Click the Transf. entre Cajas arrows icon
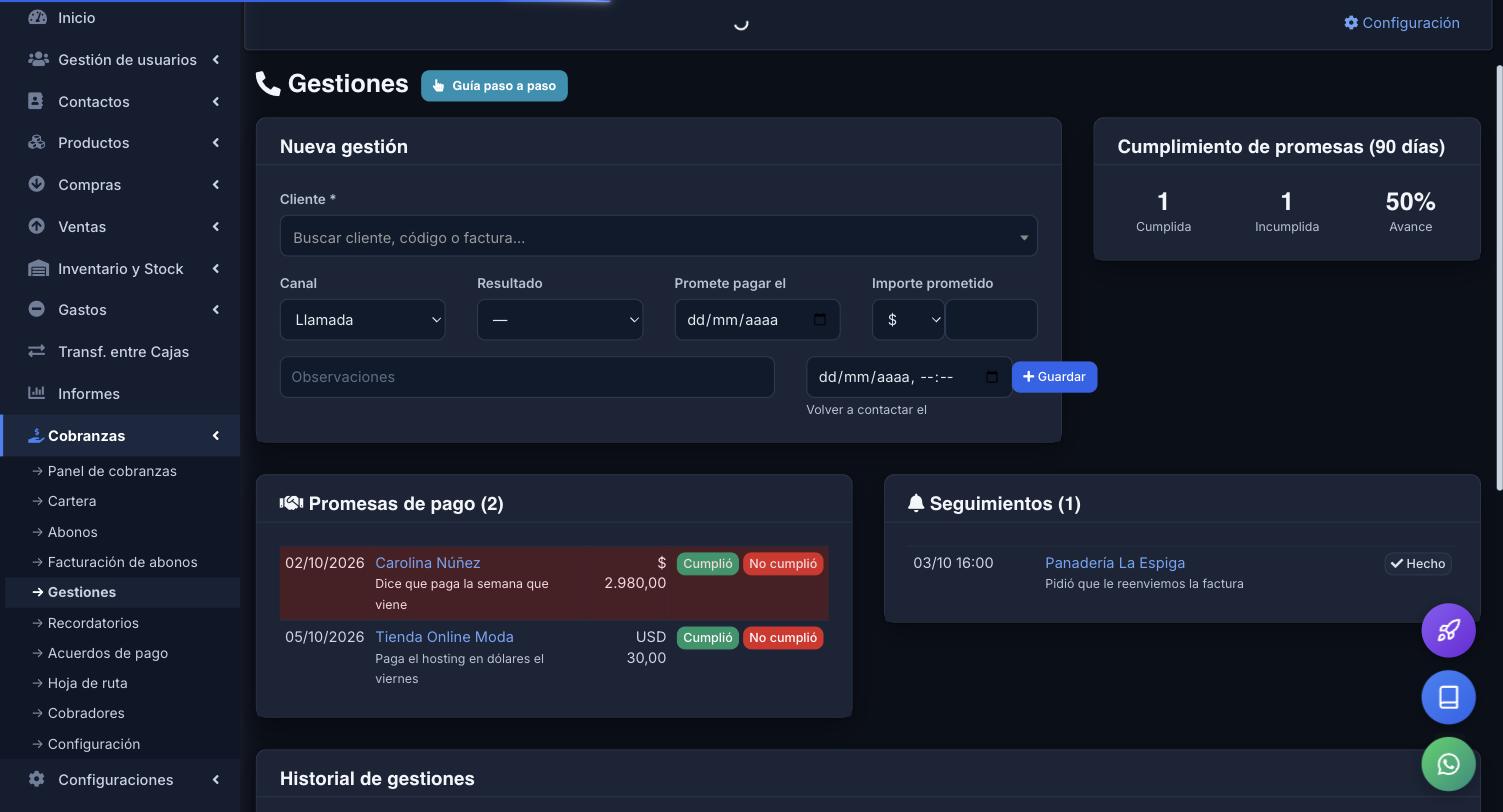Image resolution: width=1503 pixels, height=812 pixels. tap(36, 351)
